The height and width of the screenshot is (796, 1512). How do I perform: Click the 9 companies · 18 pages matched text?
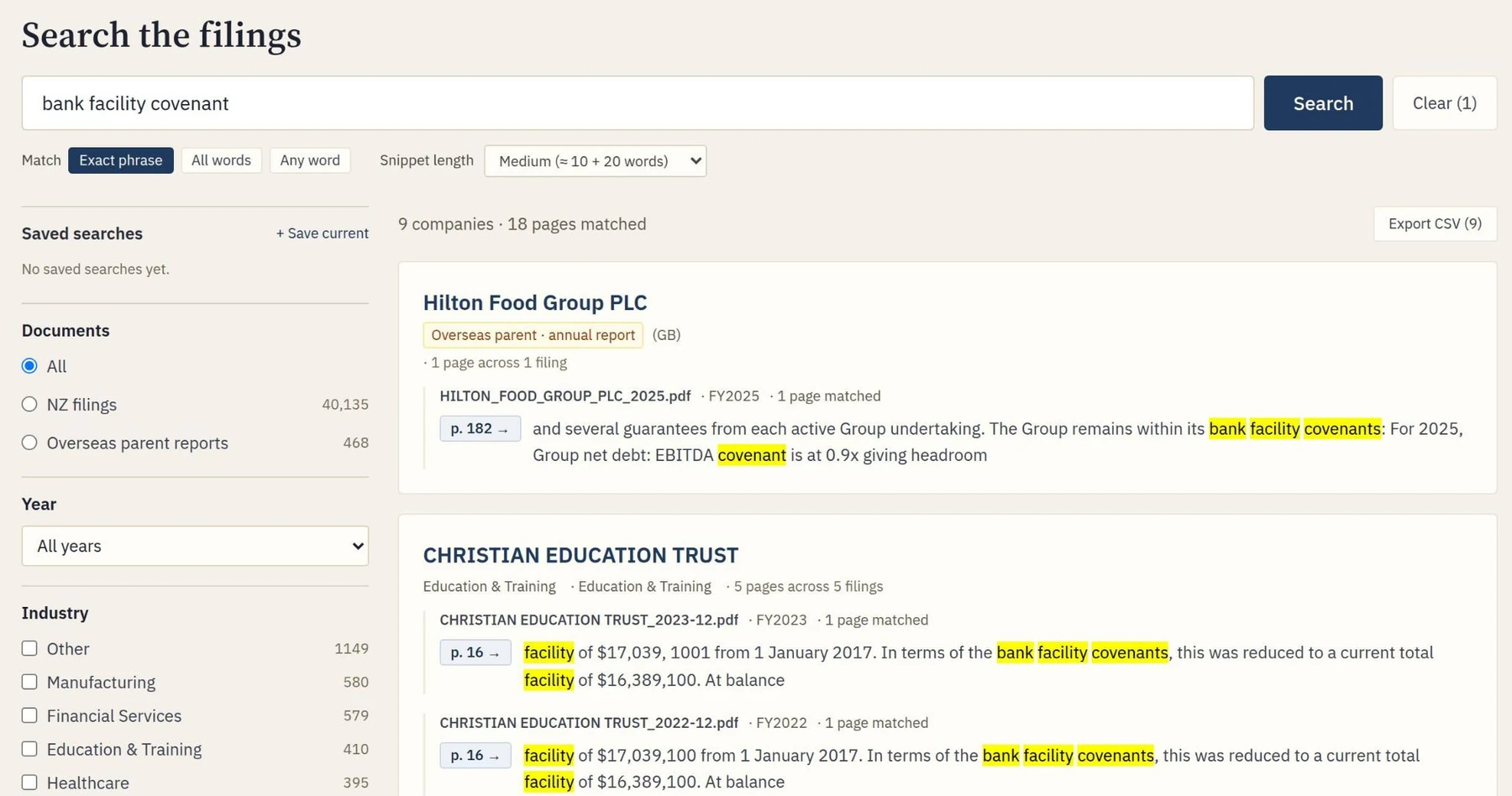coord(522,224)
